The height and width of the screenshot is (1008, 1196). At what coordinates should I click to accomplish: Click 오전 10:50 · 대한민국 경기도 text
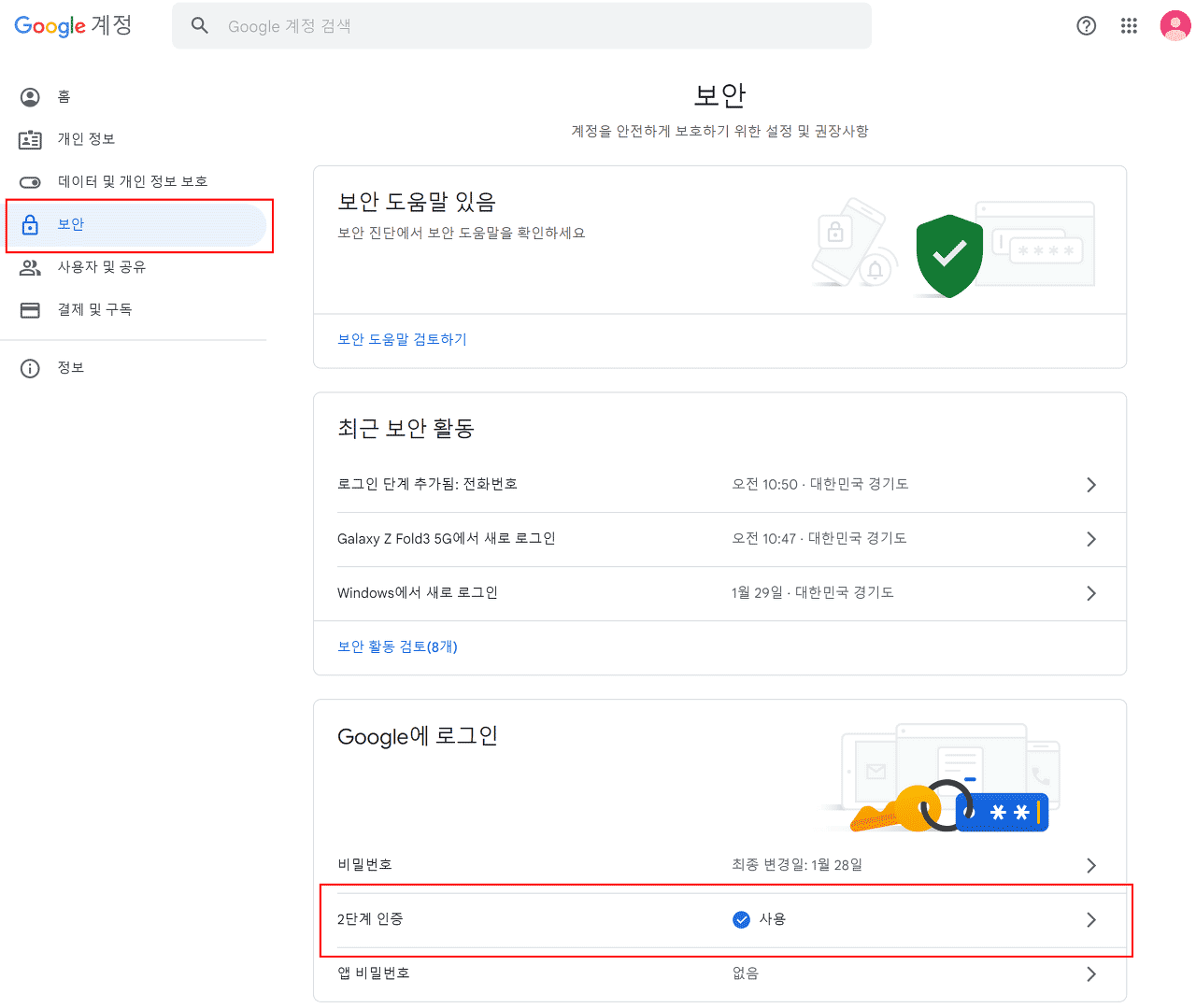click(820, 484)
